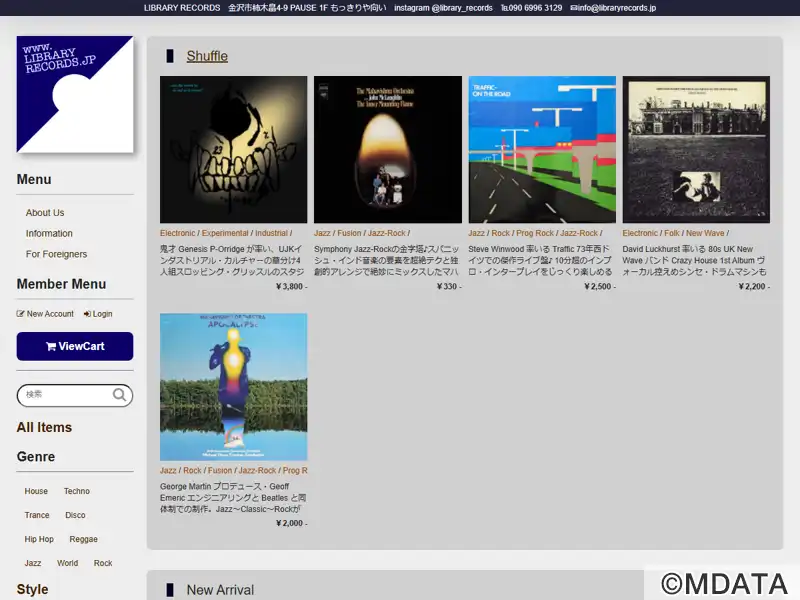This screenshot has width=800, height=600.
Task: Open the Genesis P-Orridge album cover thumbnail
Action: tap(233, 149)
